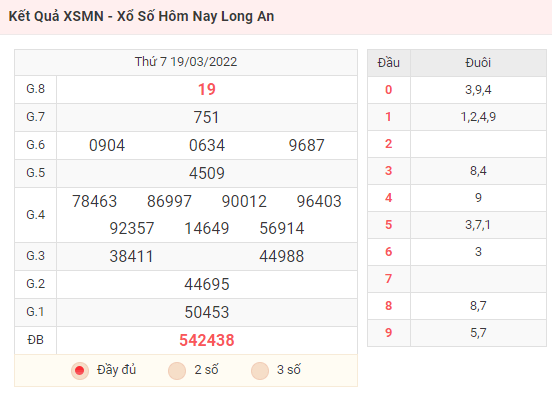Screen dimensions: 552x396
Task: Click the date "Thứ 7 19/03/2022"
Action: coord(186,62)
